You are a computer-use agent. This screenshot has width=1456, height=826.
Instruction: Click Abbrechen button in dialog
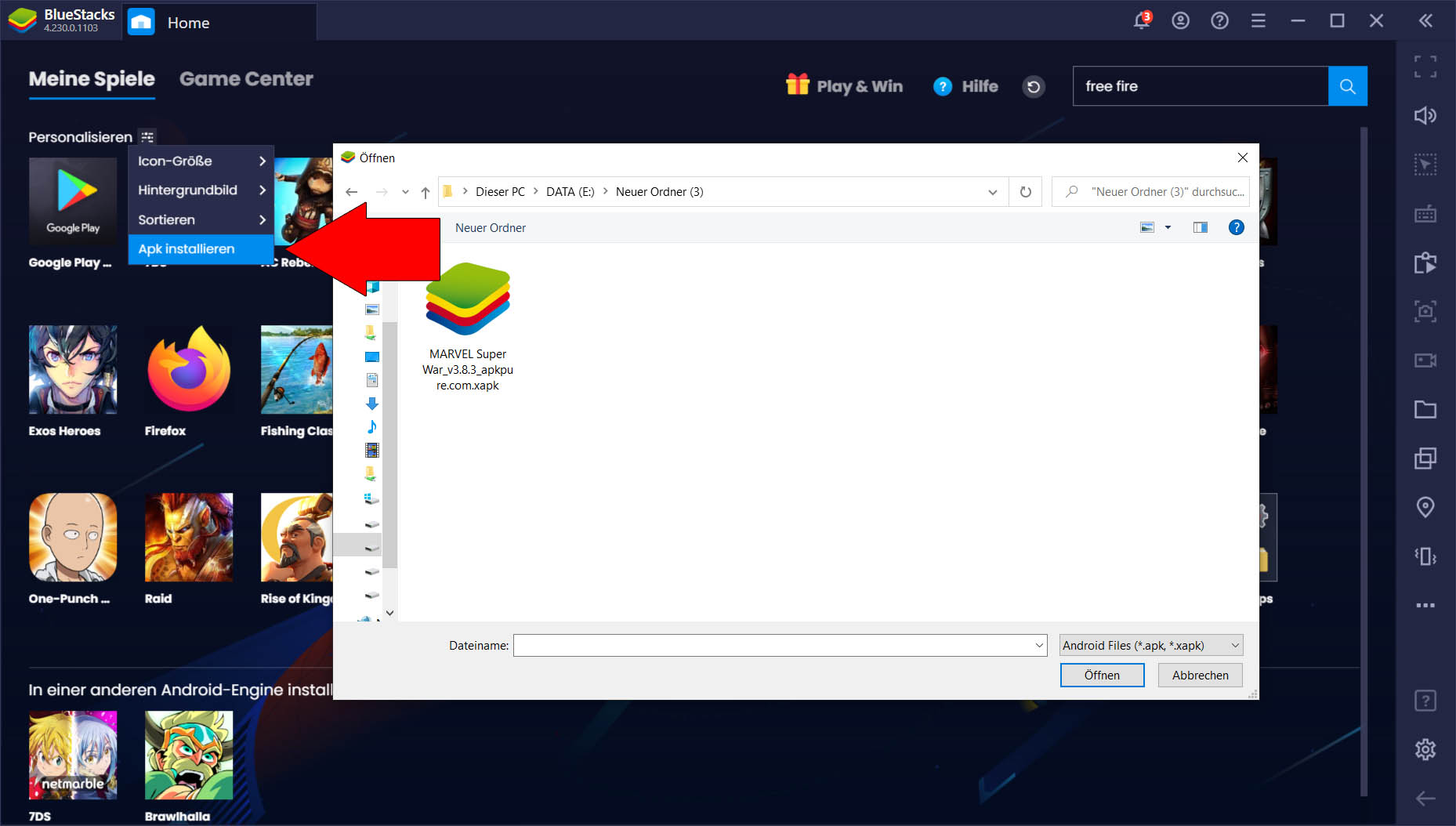click(x=1200, y=675)
